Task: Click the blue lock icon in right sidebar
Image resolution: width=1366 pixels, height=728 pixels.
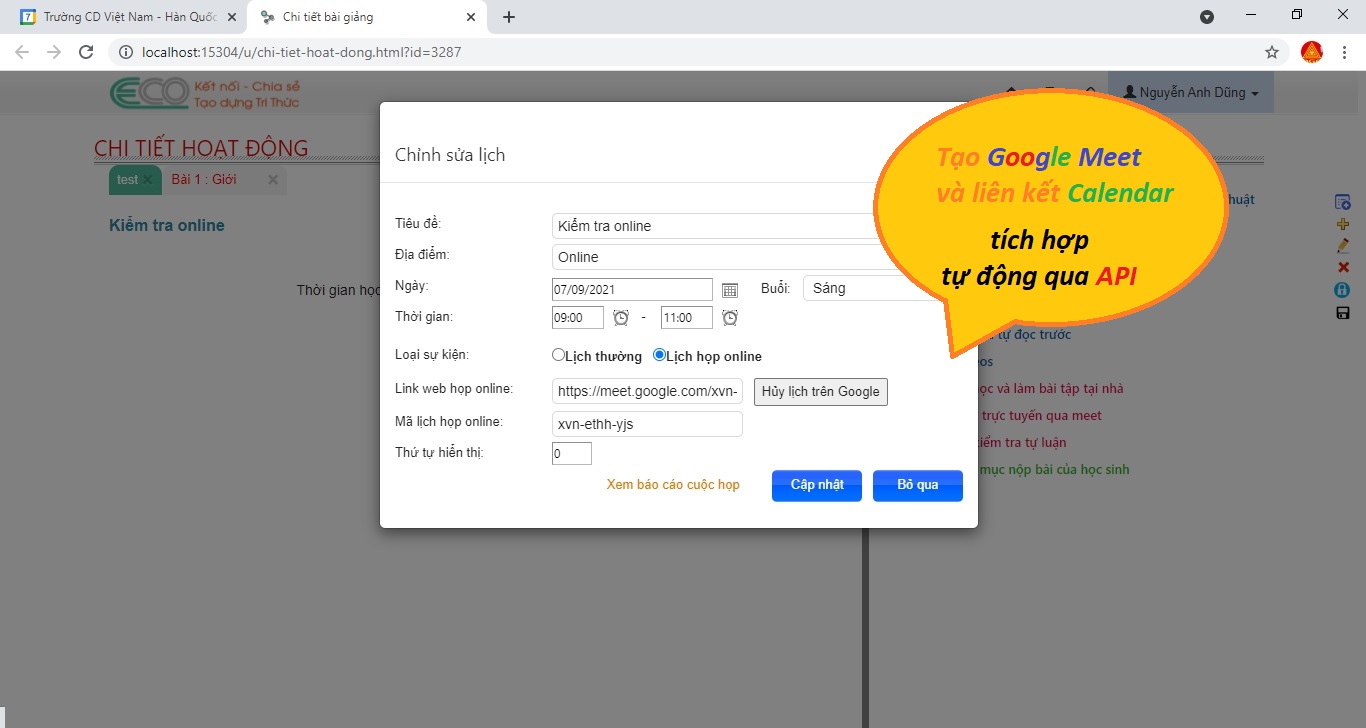Action: point(1343,290)
